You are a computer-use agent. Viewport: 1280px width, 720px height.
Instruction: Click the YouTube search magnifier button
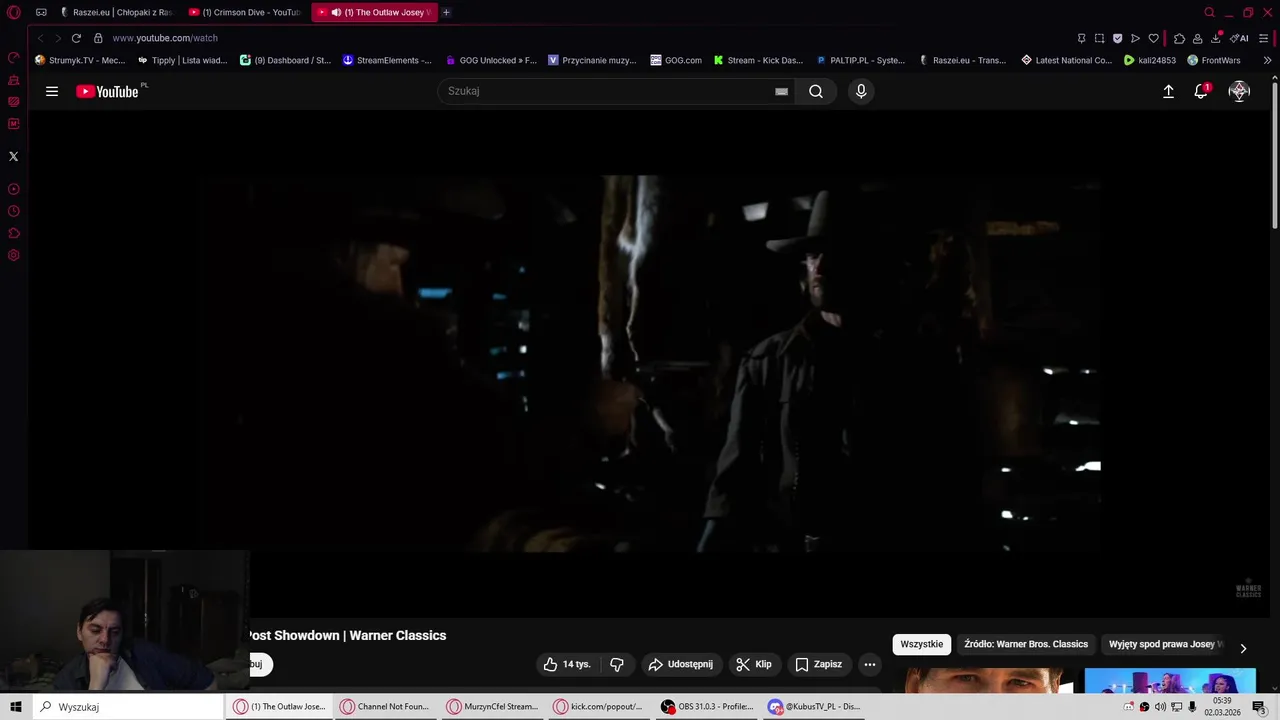pos(816,91)
